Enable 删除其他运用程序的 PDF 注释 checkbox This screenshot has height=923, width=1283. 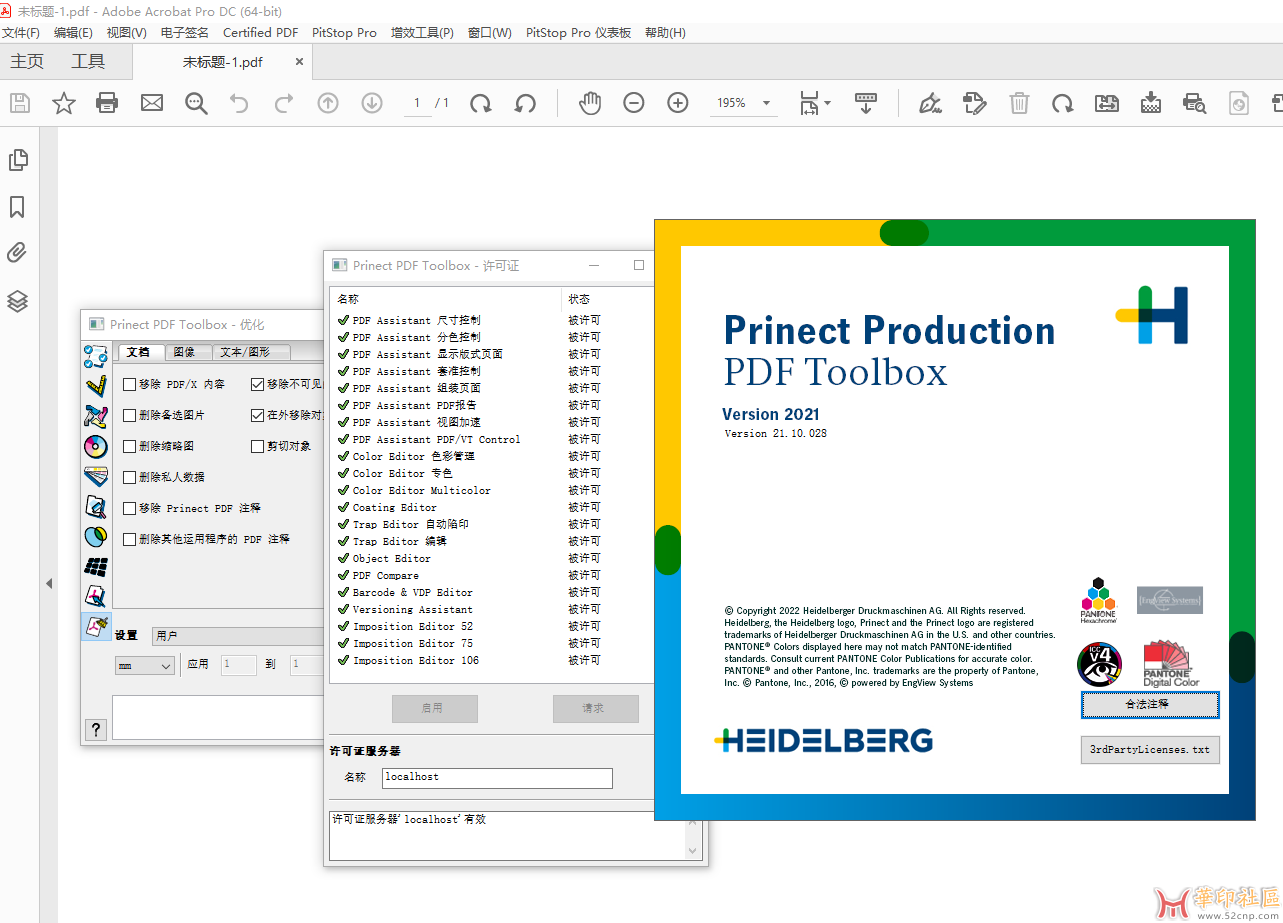click(x=129, y=539)
